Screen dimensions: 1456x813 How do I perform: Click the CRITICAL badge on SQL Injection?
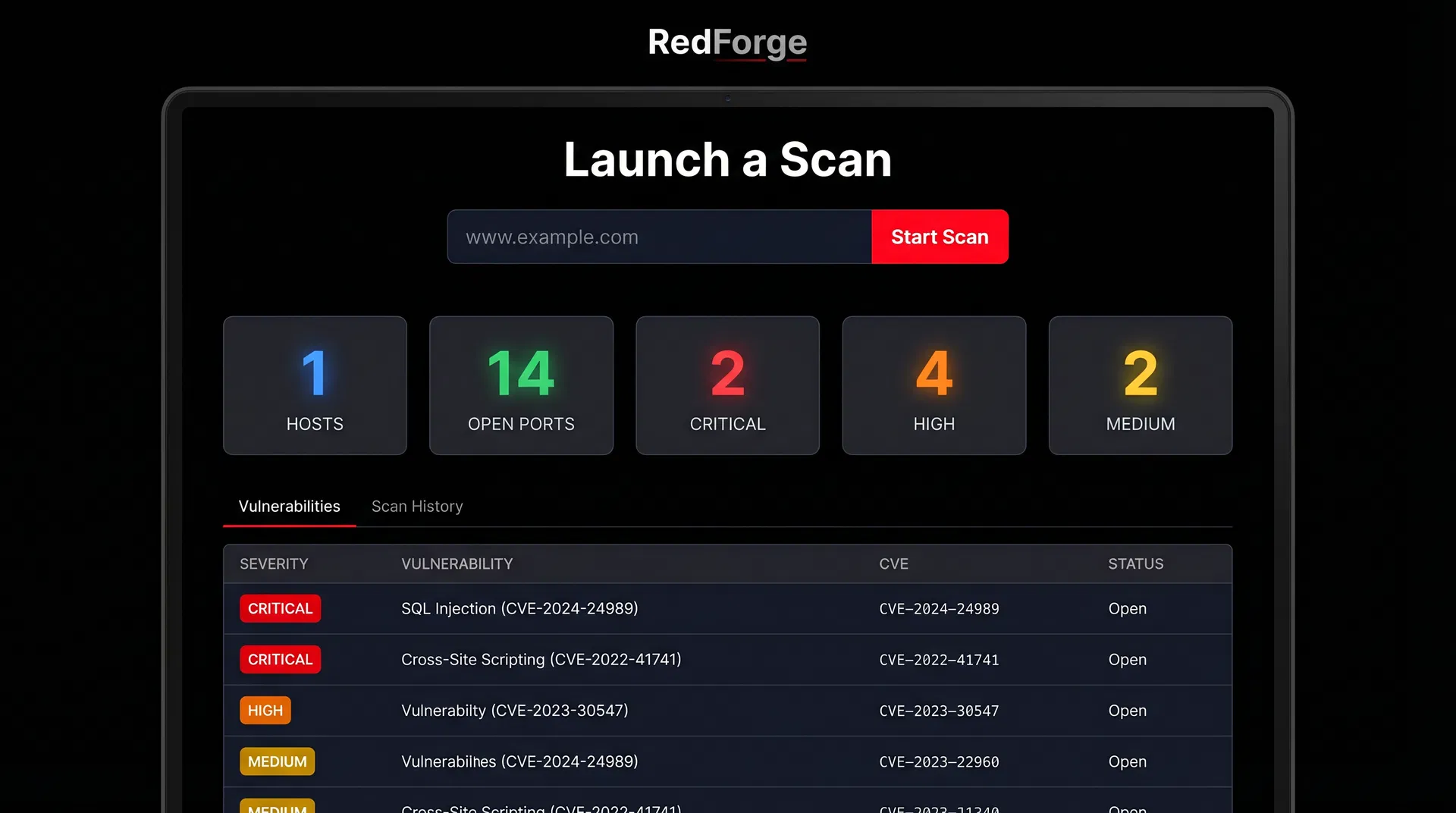tap(280, 608)
